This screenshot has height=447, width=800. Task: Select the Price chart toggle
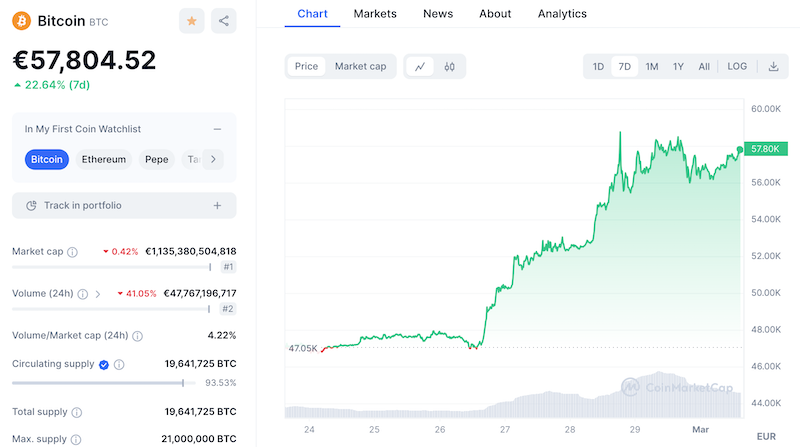pyautogui.click(x=307, y=66)
